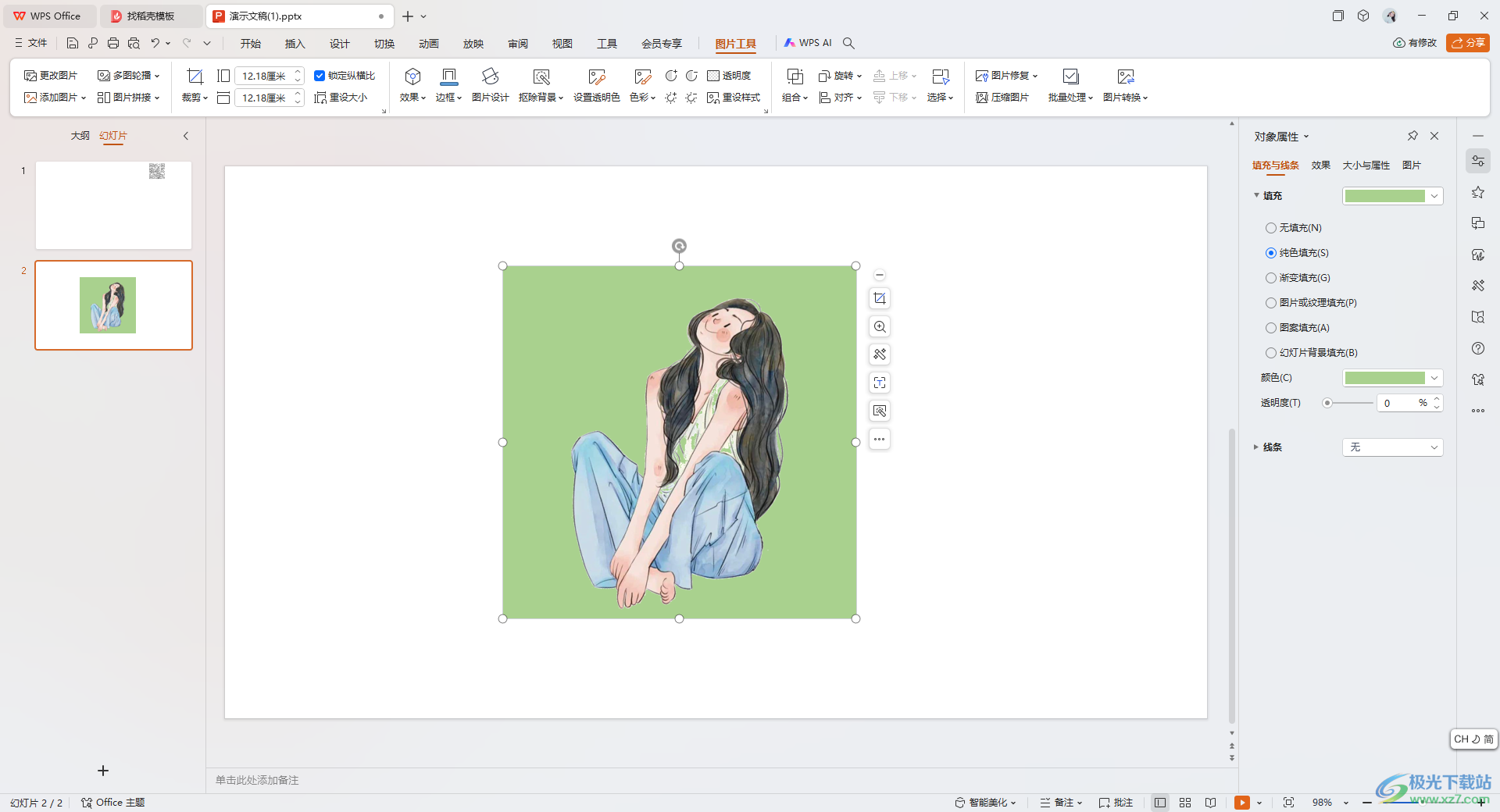
Task: Open the rotate (旋转) dropdown
Action: [840, 76]
